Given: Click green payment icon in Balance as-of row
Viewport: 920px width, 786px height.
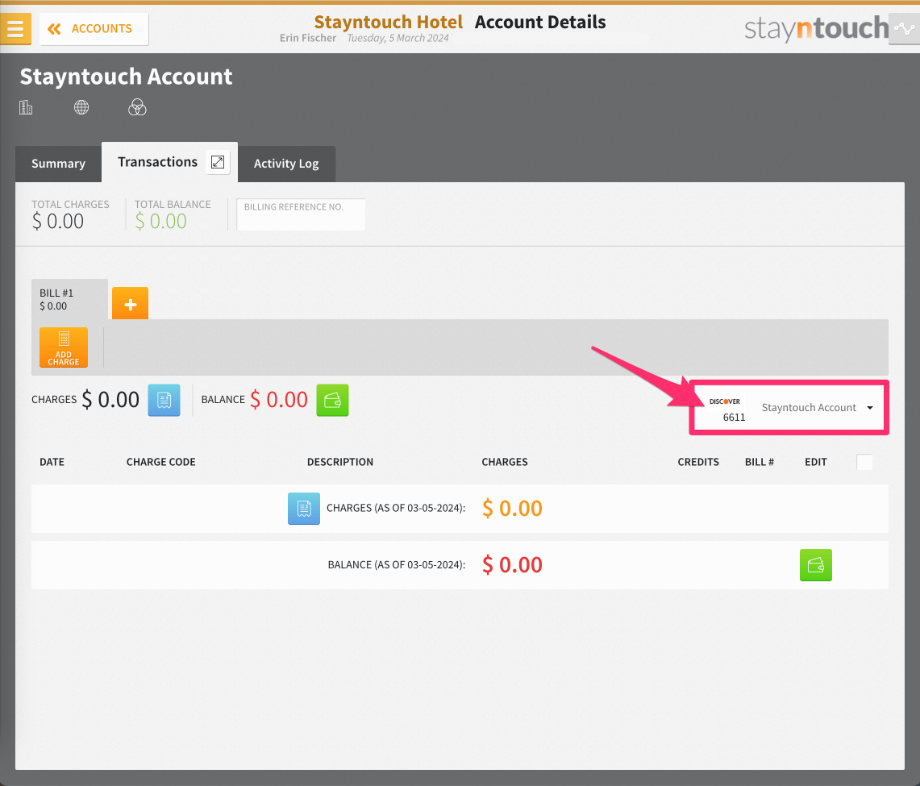Looking at the screenshot, I should point(816,565).
